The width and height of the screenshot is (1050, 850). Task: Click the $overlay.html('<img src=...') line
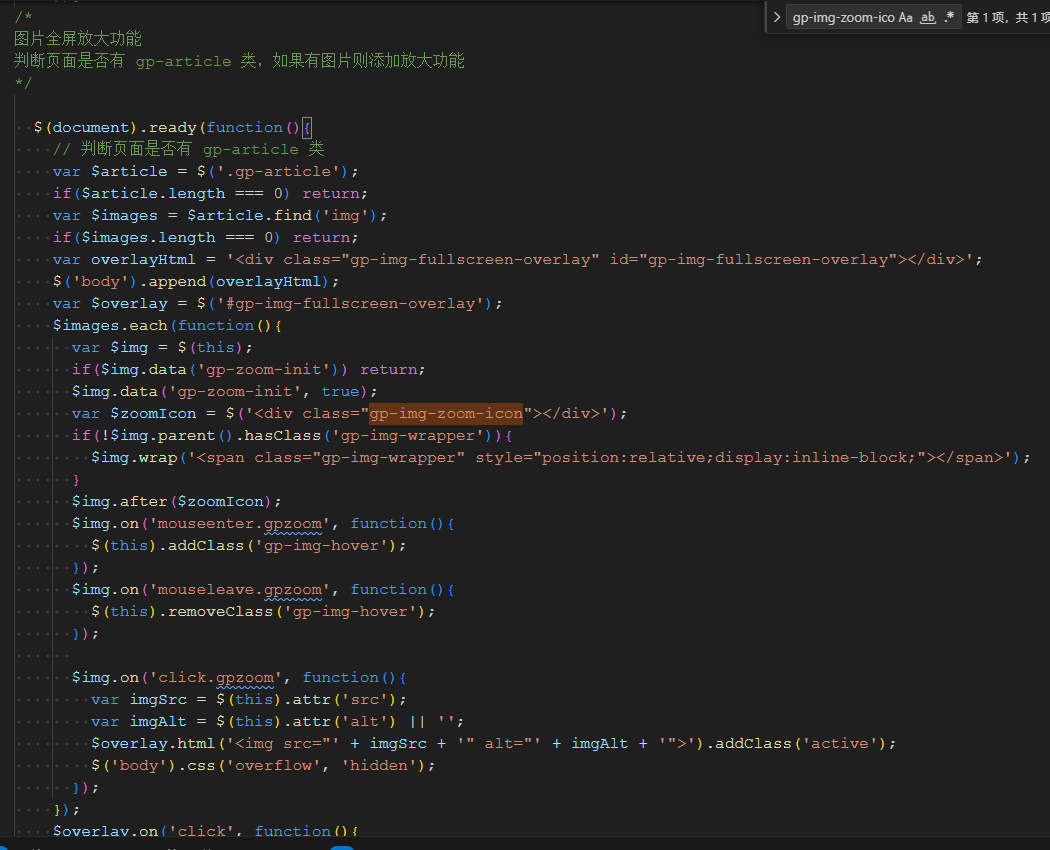[x=494, y=743]
